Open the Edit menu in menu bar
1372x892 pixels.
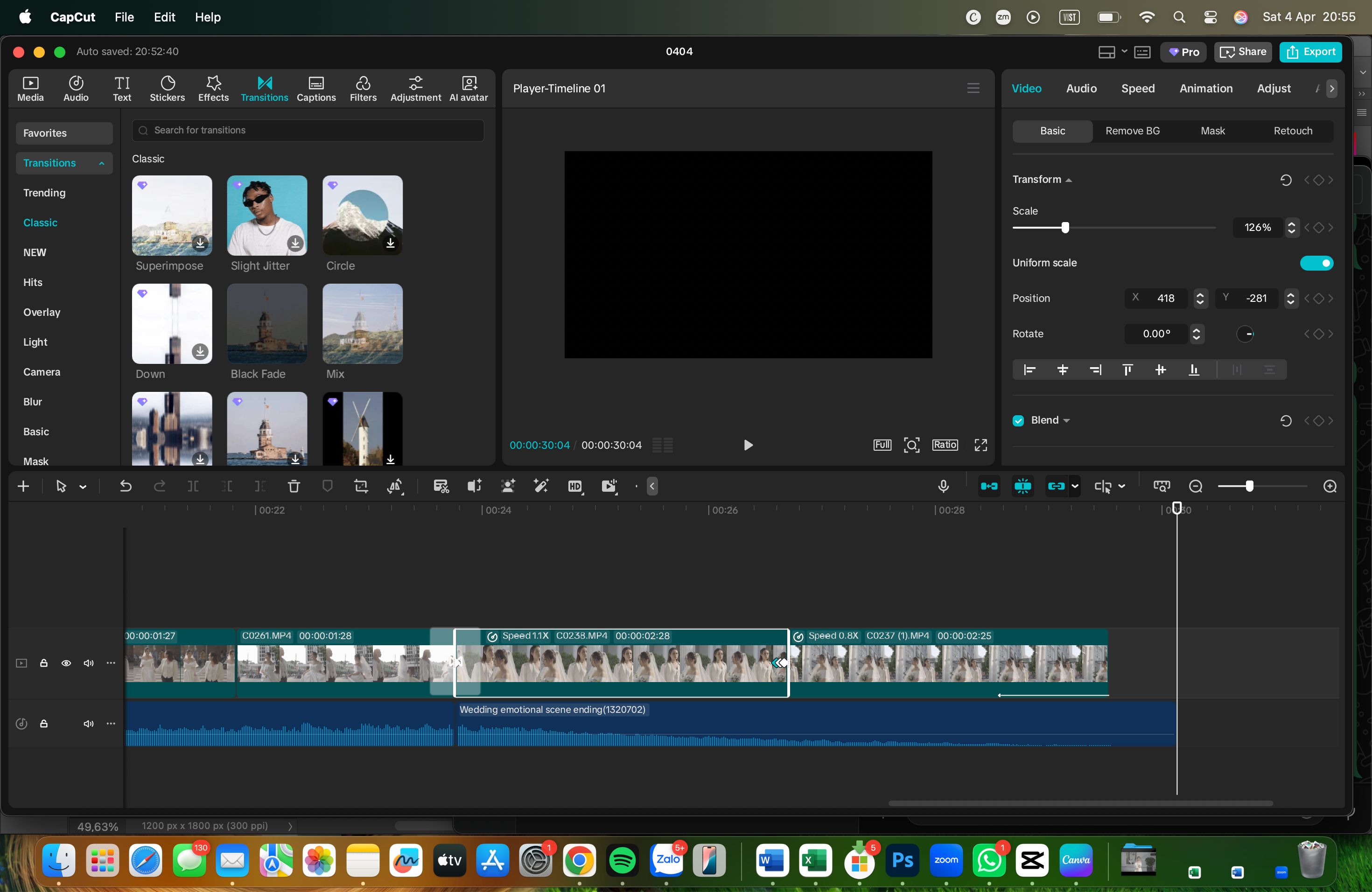[x=164, y=17]
